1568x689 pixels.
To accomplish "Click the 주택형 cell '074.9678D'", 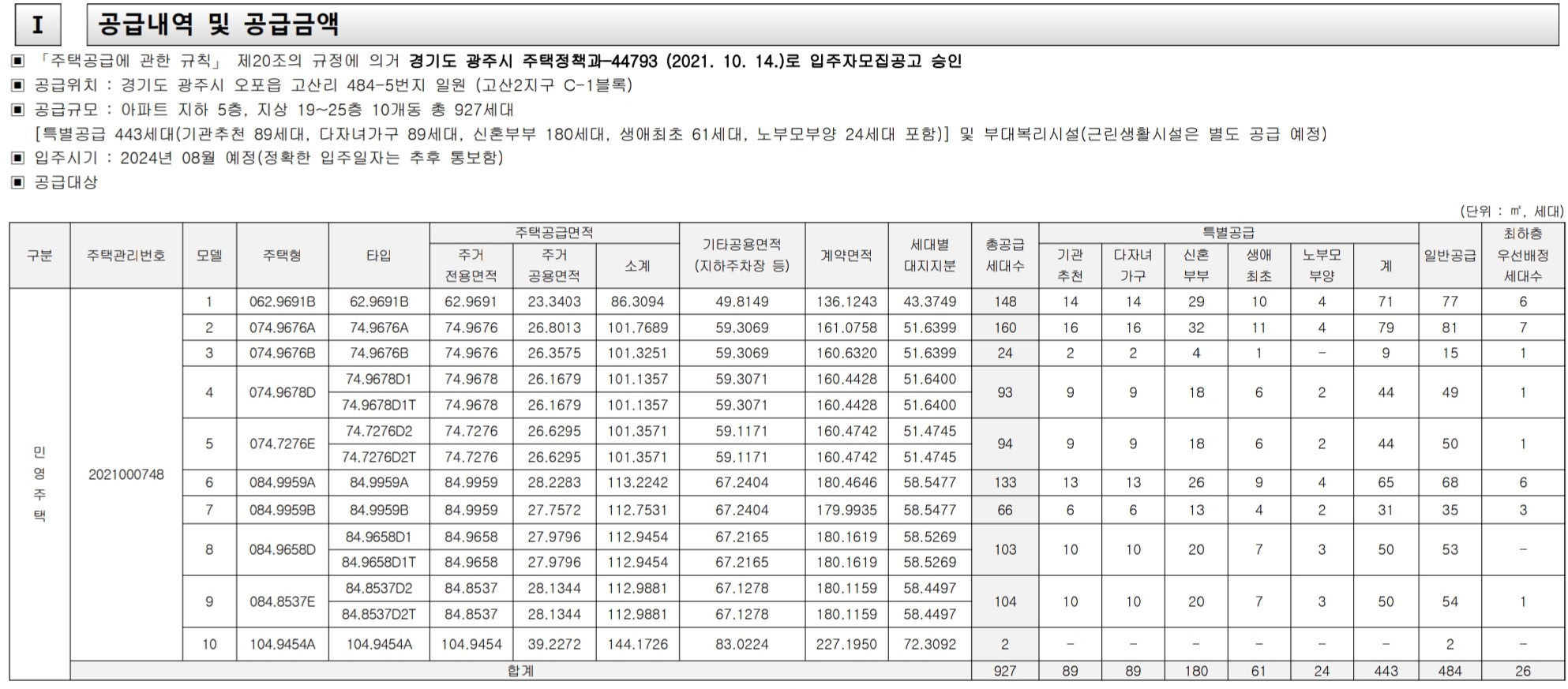I will [282, 392].
